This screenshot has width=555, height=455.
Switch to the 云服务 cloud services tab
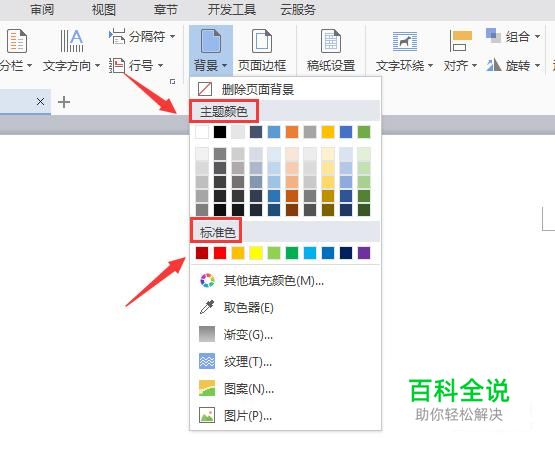298,10
